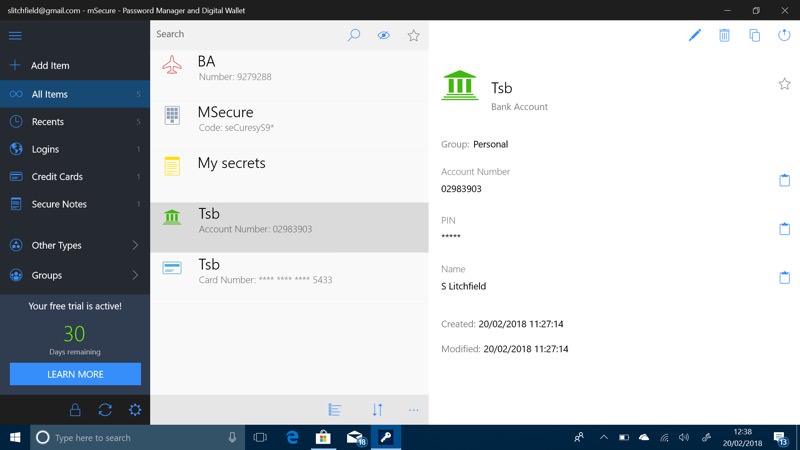Expand Groups chevron
The height and width of the screenshot is (450, 800).
(x=135, y=276)
